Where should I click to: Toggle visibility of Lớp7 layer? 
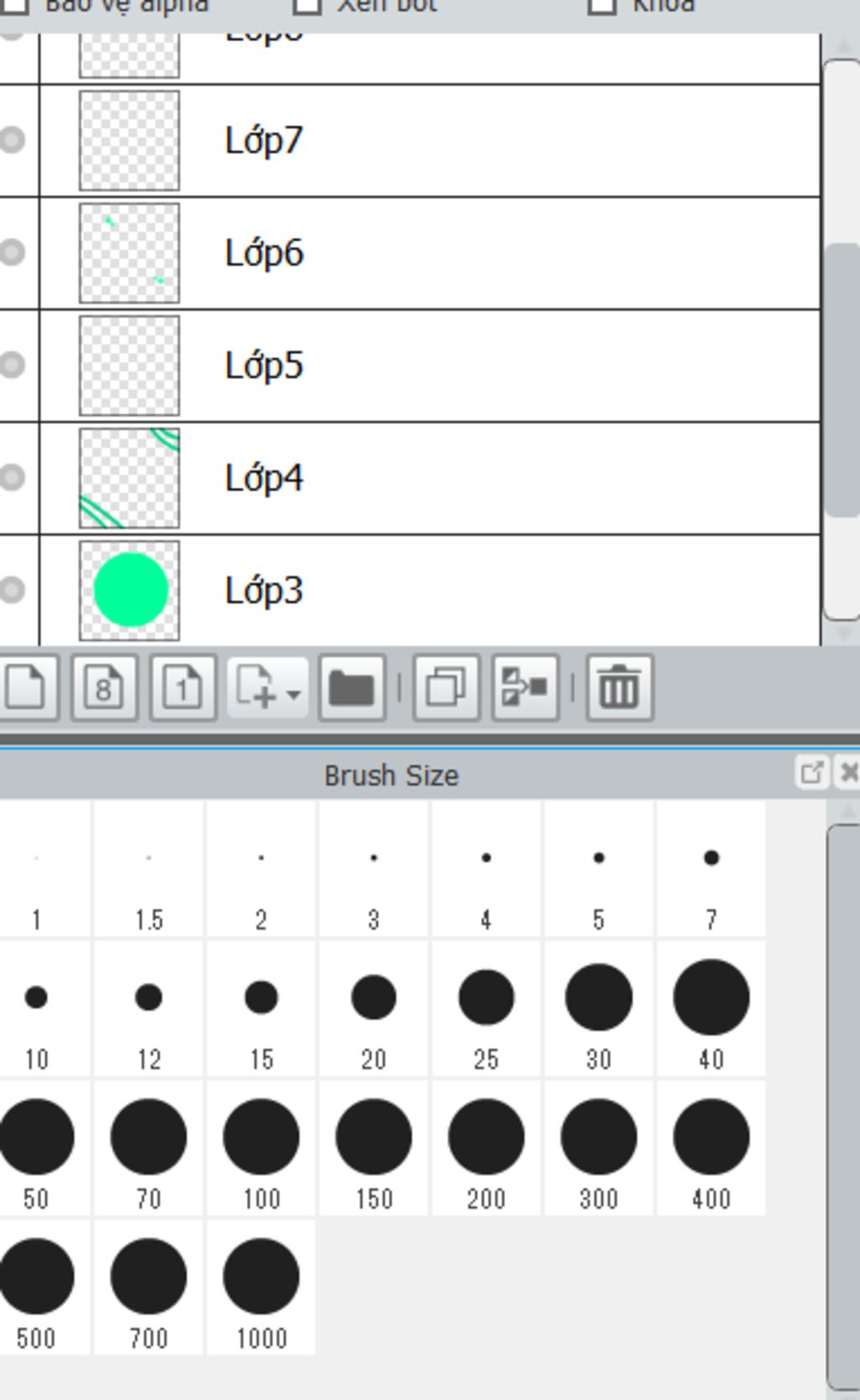(x=12, y=139)
